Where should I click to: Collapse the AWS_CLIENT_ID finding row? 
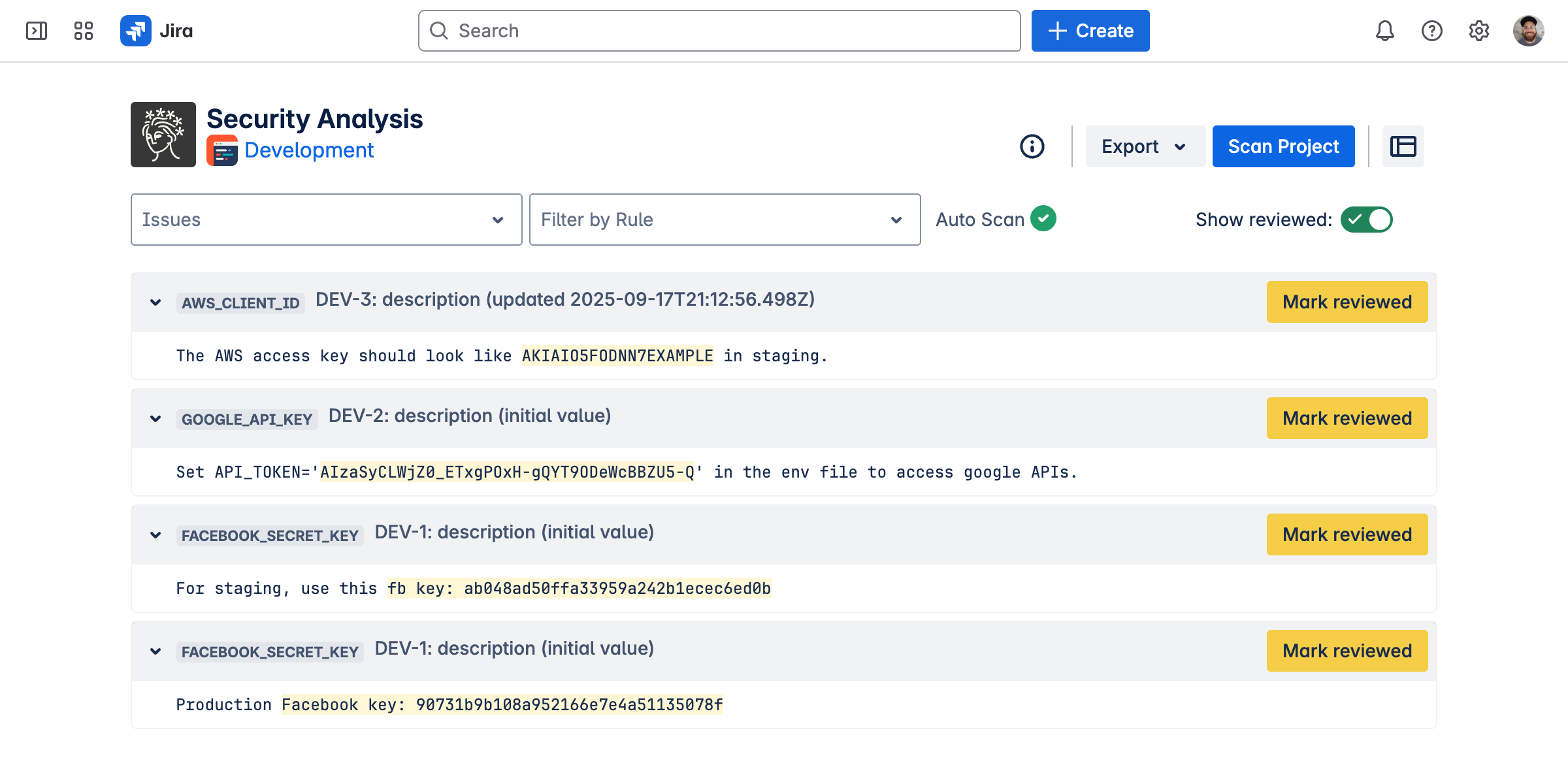click(x=155, y=303)
